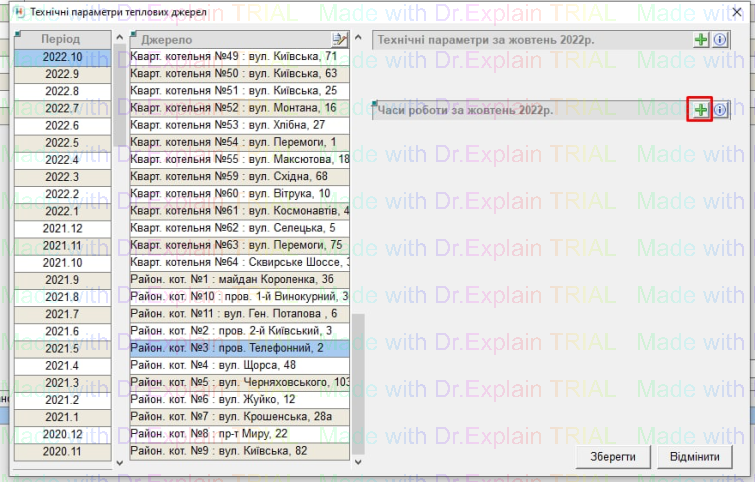Click corner marker on Часи роботи panel
Screen dimensions: 755x482
[x=374, y=104]
